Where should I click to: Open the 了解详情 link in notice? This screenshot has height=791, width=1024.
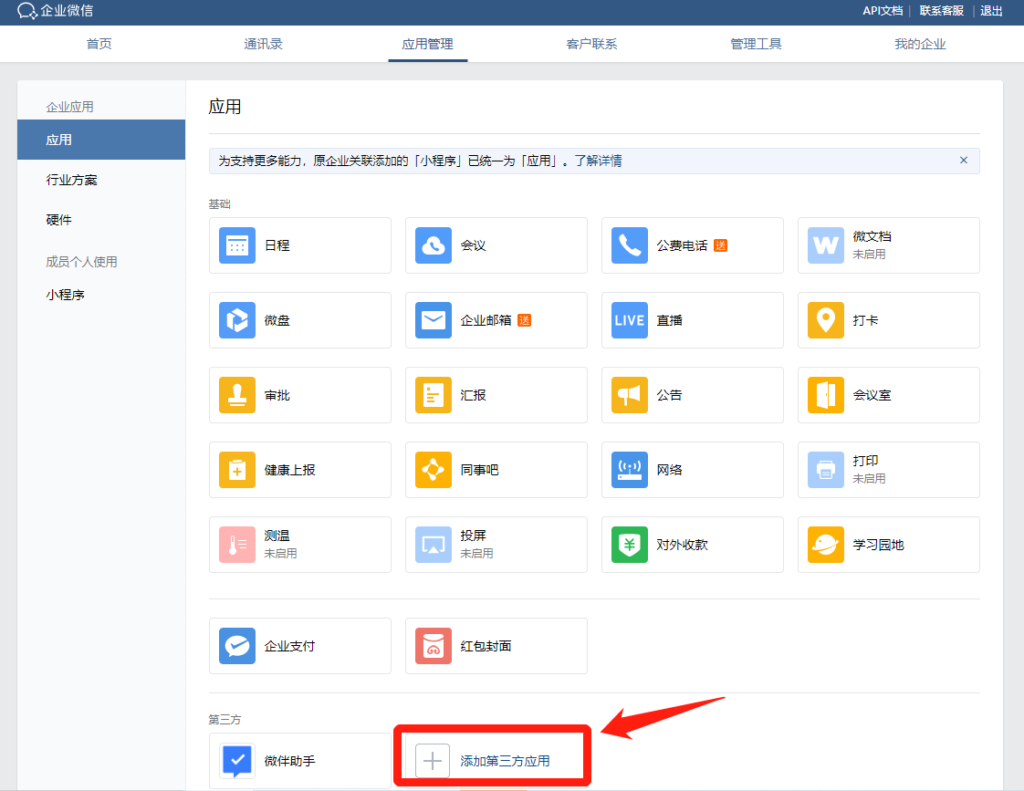tap(598, 161)
